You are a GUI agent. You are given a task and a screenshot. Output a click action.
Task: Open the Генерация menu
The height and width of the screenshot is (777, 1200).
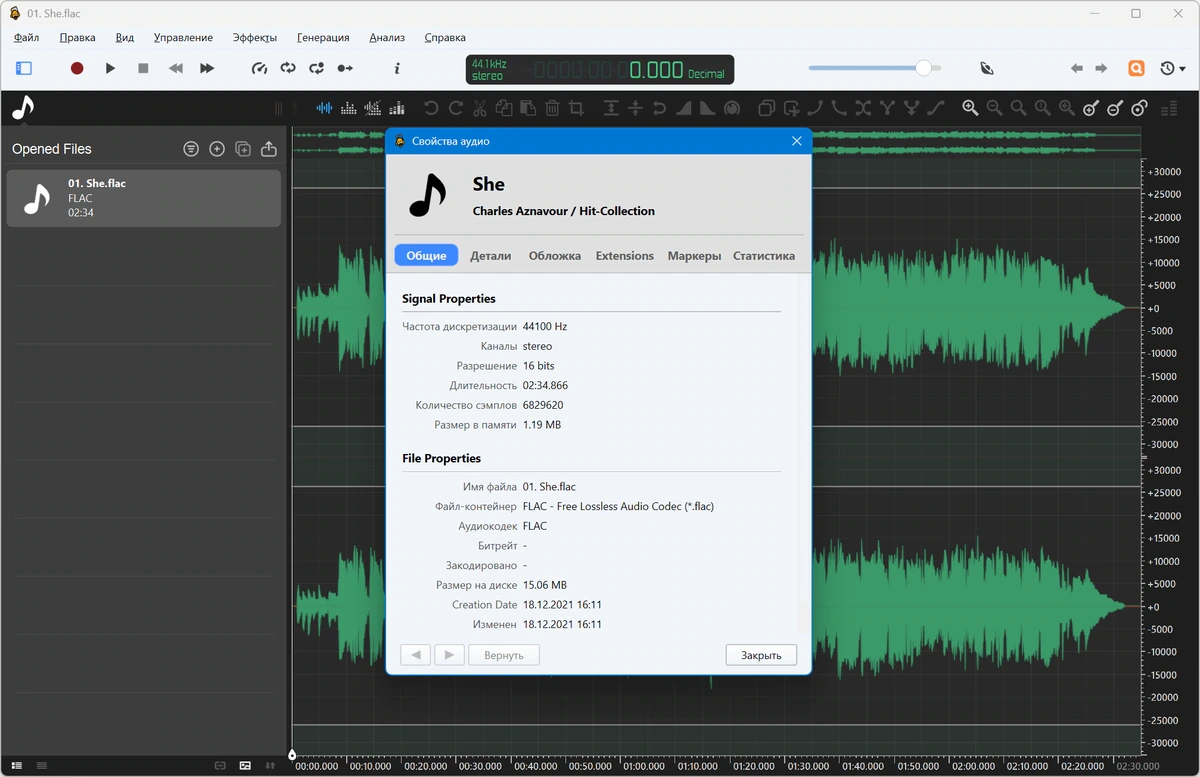coord(323,37)
